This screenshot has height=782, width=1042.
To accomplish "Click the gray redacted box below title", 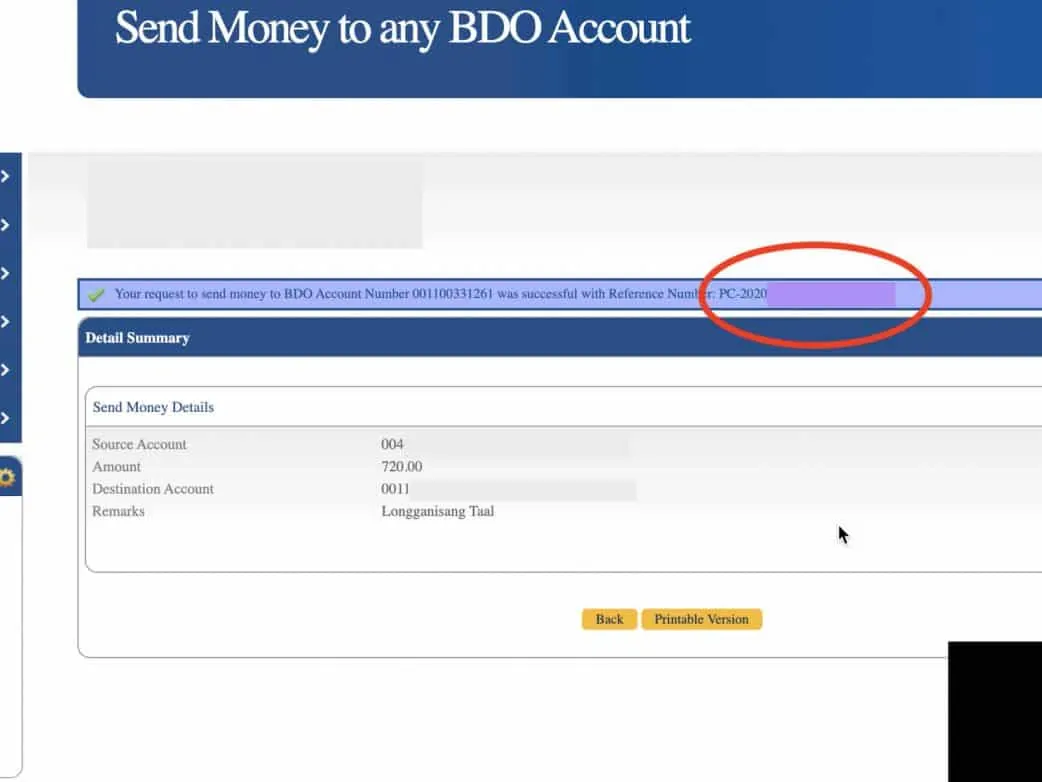I will click(254, 203).
